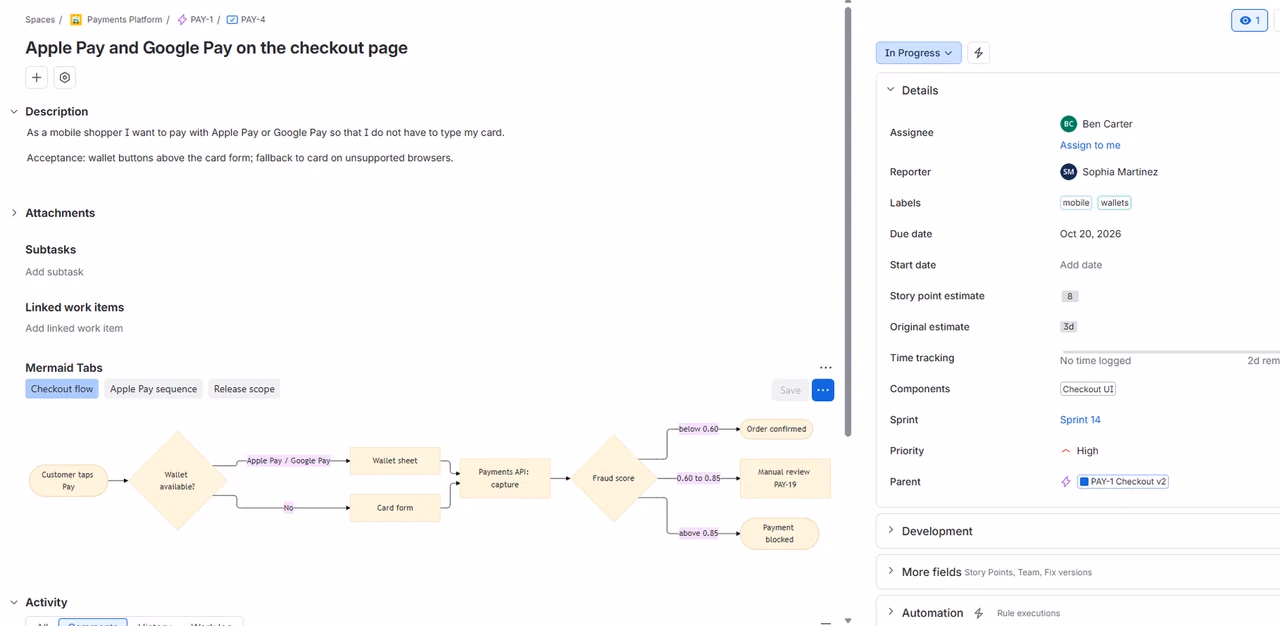Collapse the Details section chevron
The width and height of the screenshot is (1280, 626).
[x=890, y=90]
